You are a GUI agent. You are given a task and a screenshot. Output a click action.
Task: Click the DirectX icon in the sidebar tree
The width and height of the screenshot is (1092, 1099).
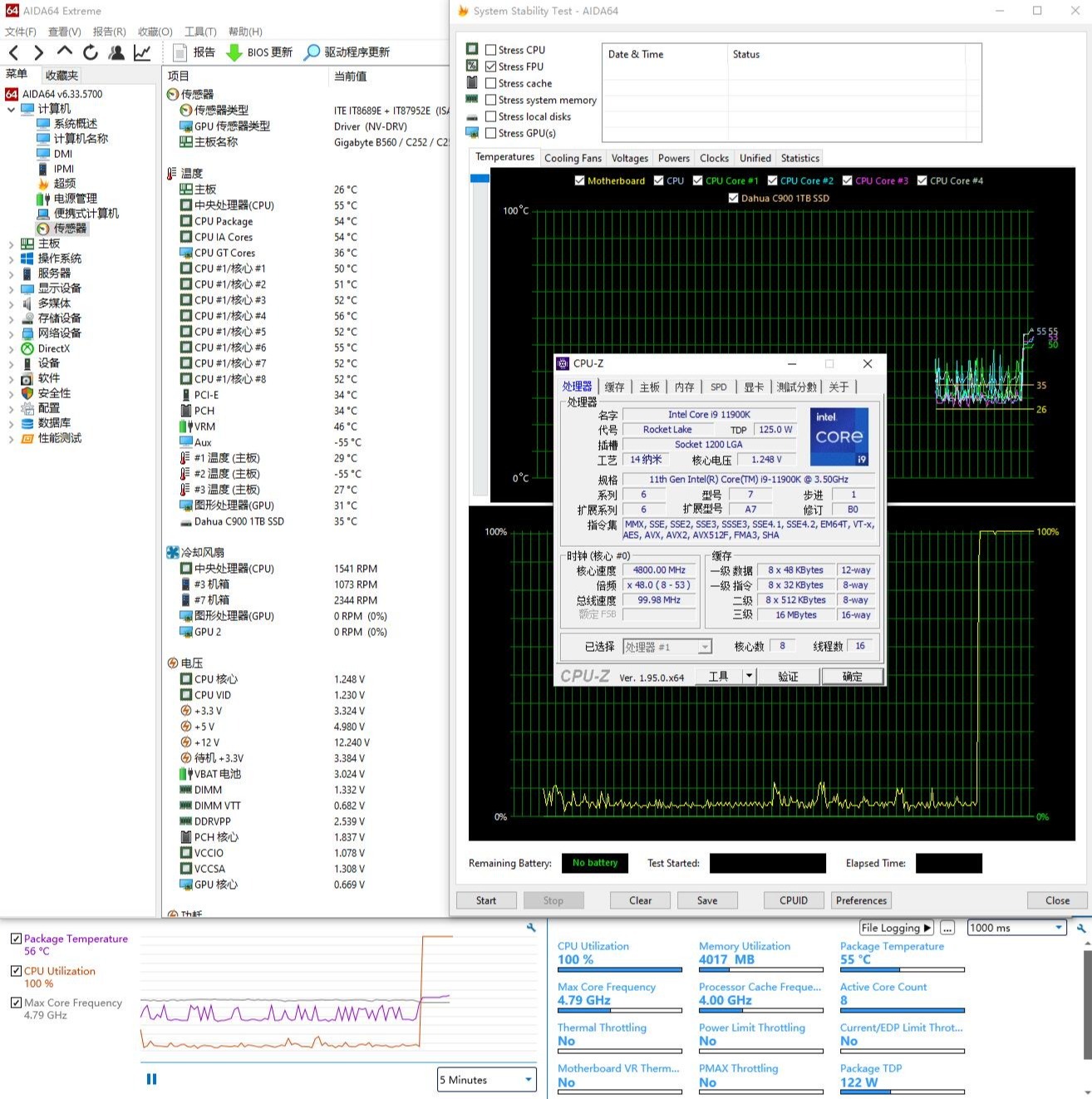pos(27,348)
